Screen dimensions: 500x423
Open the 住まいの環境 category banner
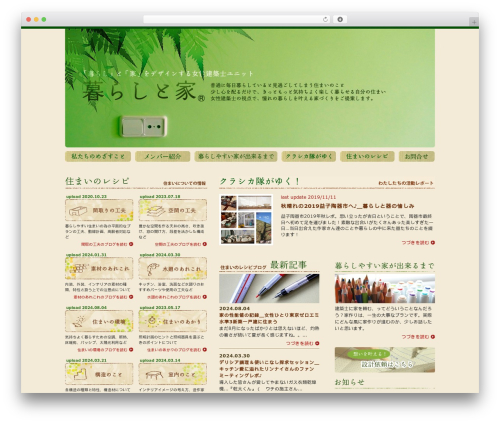click(x=99, y=321)
